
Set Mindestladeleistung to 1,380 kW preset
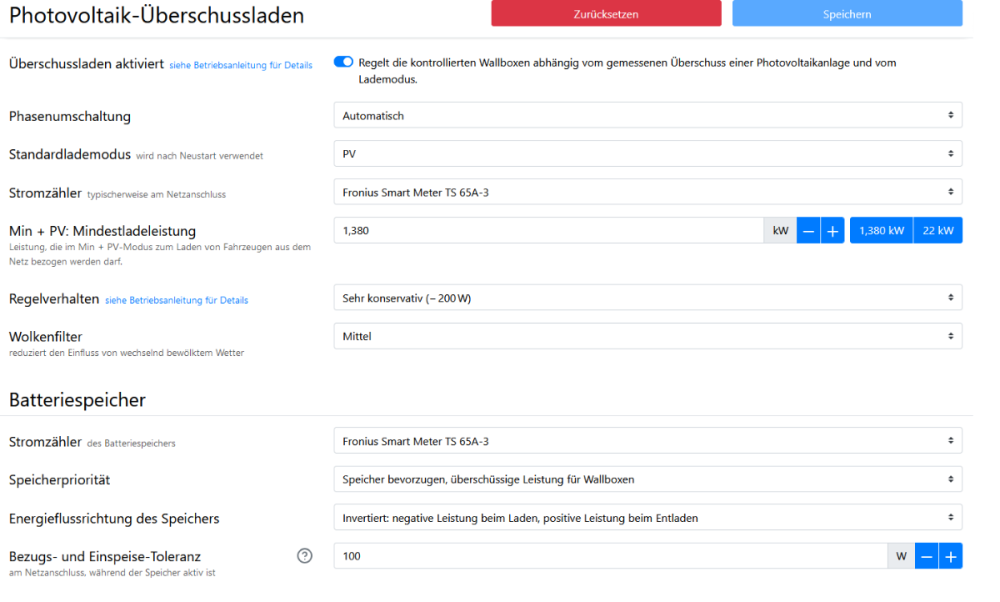coord(881,231)
